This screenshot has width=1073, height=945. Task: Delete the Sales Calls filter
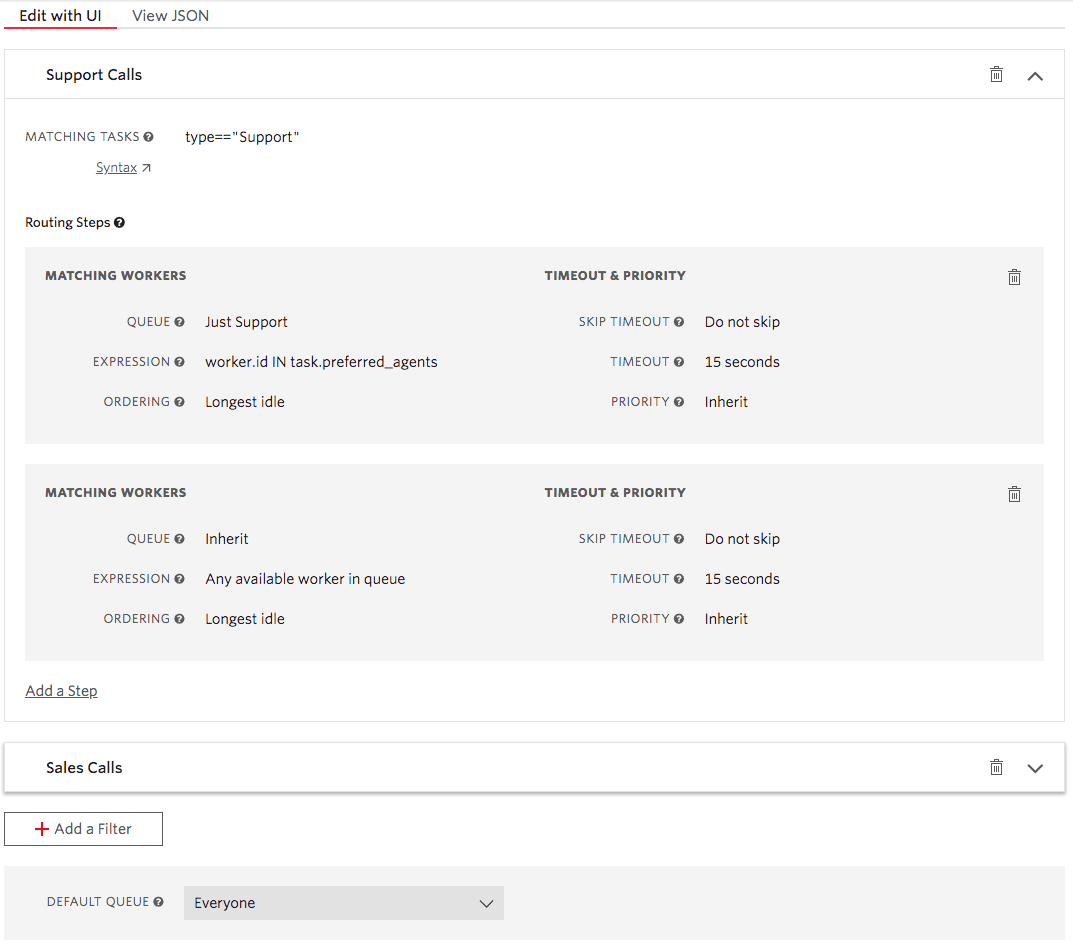[996, 767]
